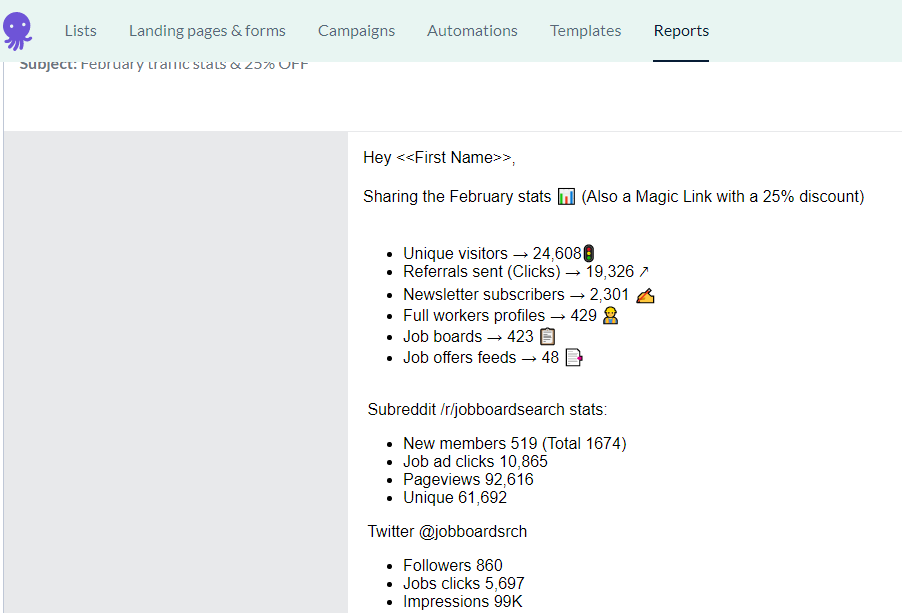Image resolution: width=902 pixels, height=613 pixels.
Task: Click the 'Job offers feeds' bullet text
Action: click(x=460, y=358)
